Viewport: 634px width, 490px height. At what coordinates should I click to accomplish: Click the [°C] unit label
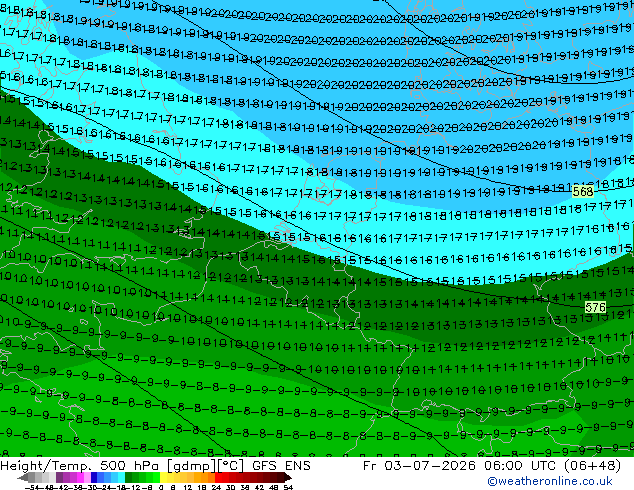coord(231,466)
